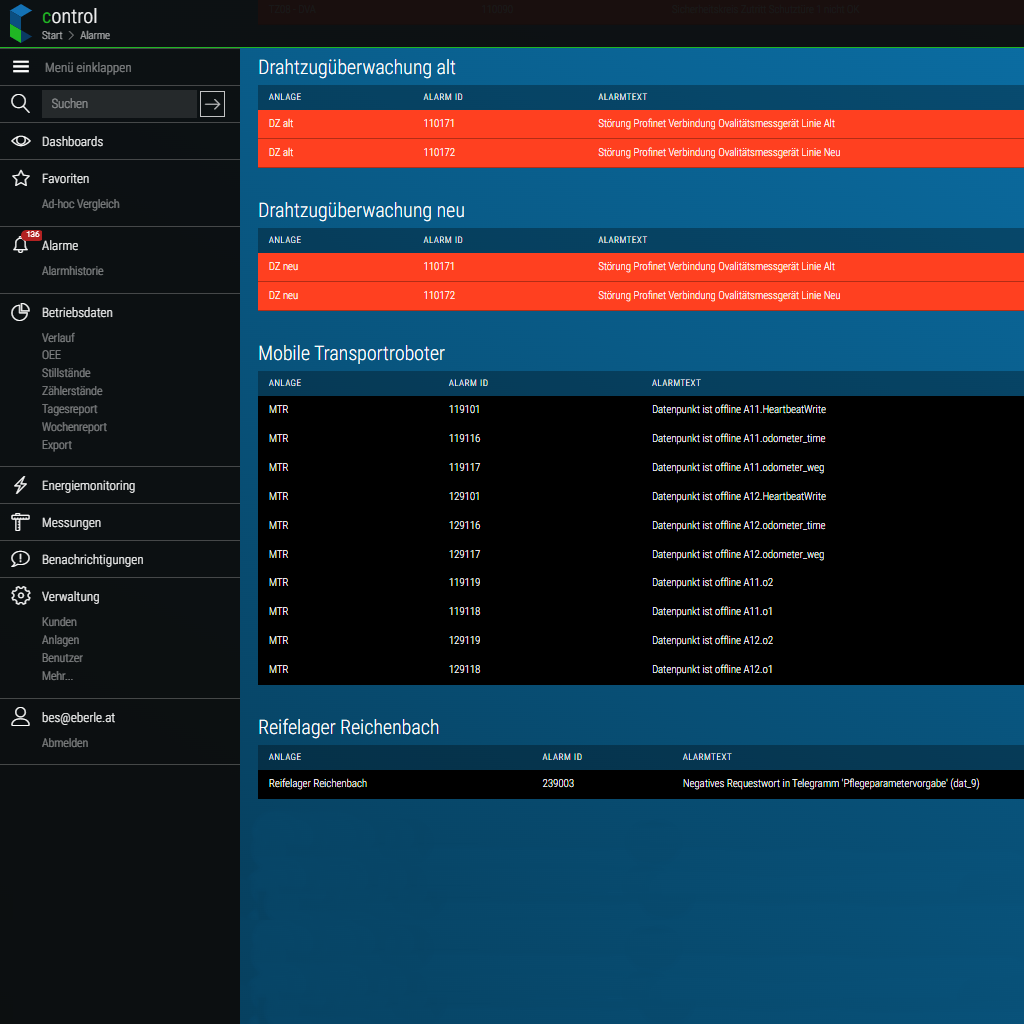Focus the Suchen search field
The image size is (1024, 1024).
[120, 104]
